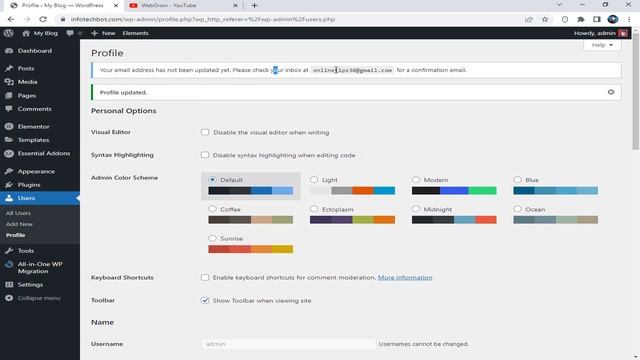Click the Templates folder icon in sidebar
This screenshot has width=640, height=360.
pyautogui.click(x=9, y=140)
